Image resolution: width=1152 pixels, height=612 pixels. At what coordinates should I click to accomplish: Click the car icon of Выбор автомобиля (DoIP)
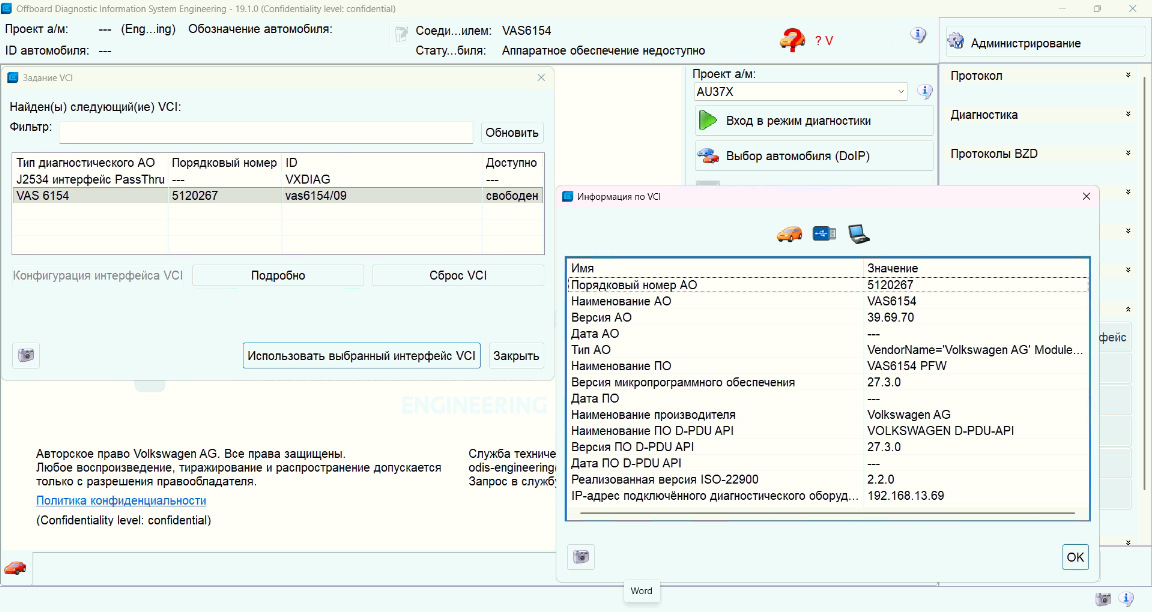708,156
